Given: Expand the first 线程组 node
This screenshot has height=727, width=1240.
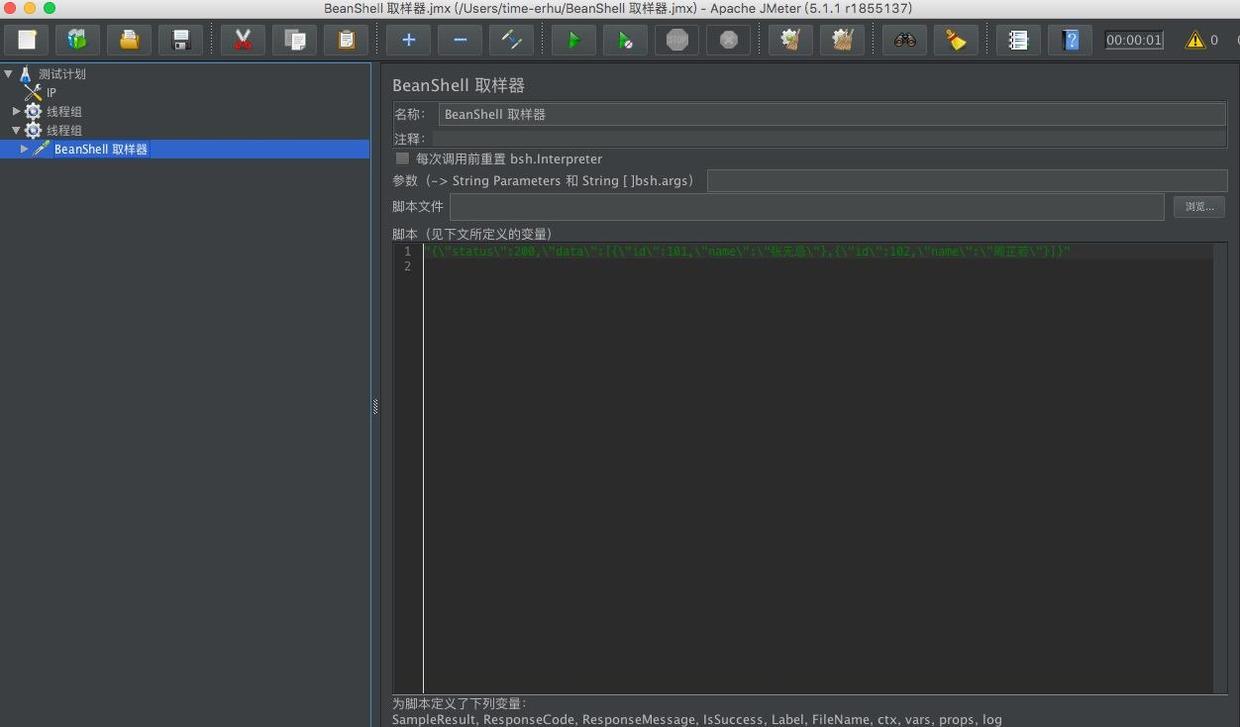Looking at the screenshot, I should (16, 111).
